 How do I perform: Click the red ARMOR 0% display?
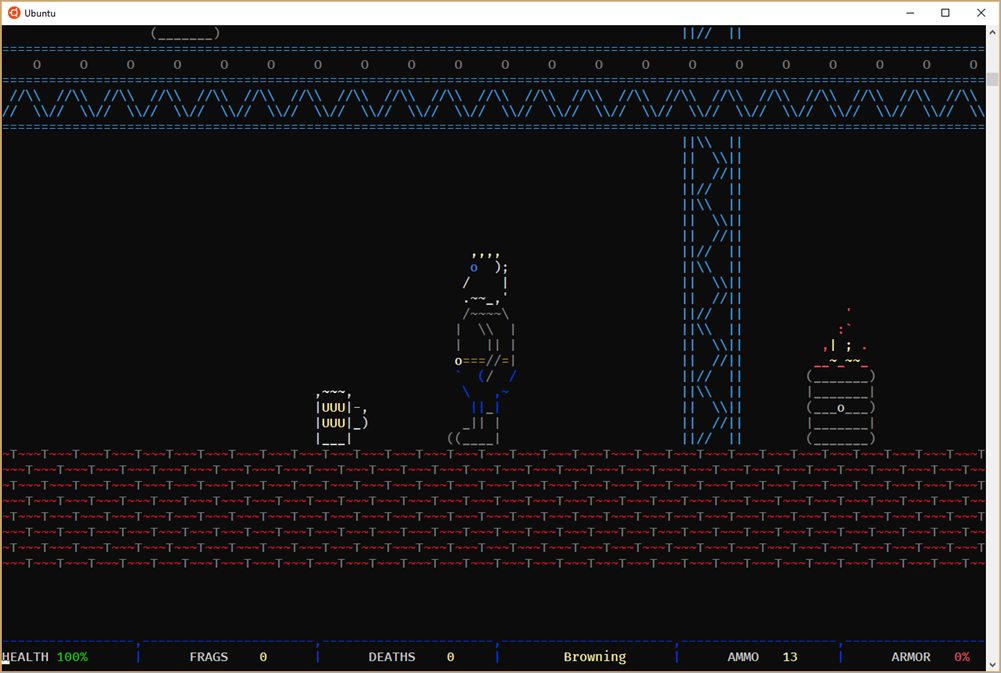[x=930, y=657]
